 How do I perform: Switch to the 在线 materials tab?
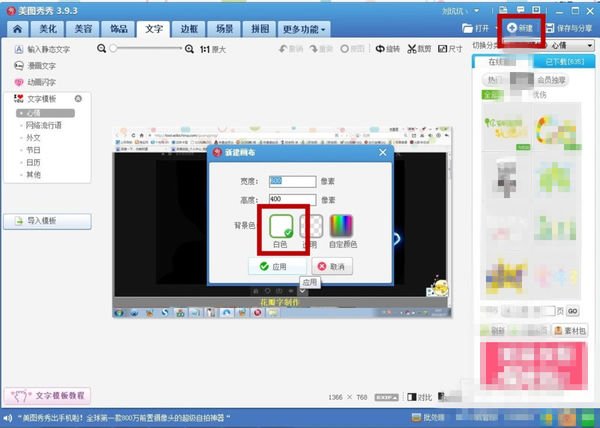pyautogui.click(x=502, y=62)
